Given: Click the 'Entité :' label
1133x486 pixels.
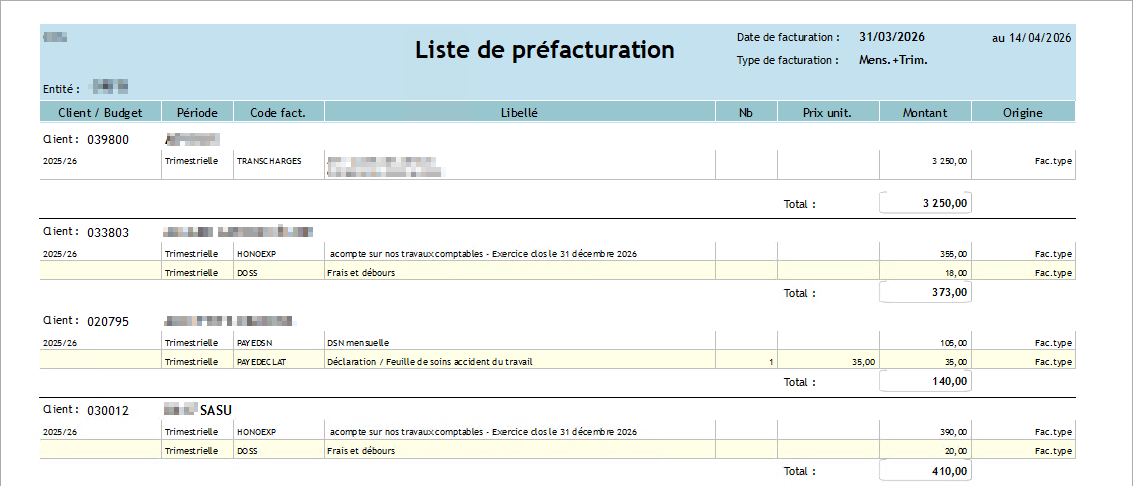Looking at the screenshot, I should (60, 89).
